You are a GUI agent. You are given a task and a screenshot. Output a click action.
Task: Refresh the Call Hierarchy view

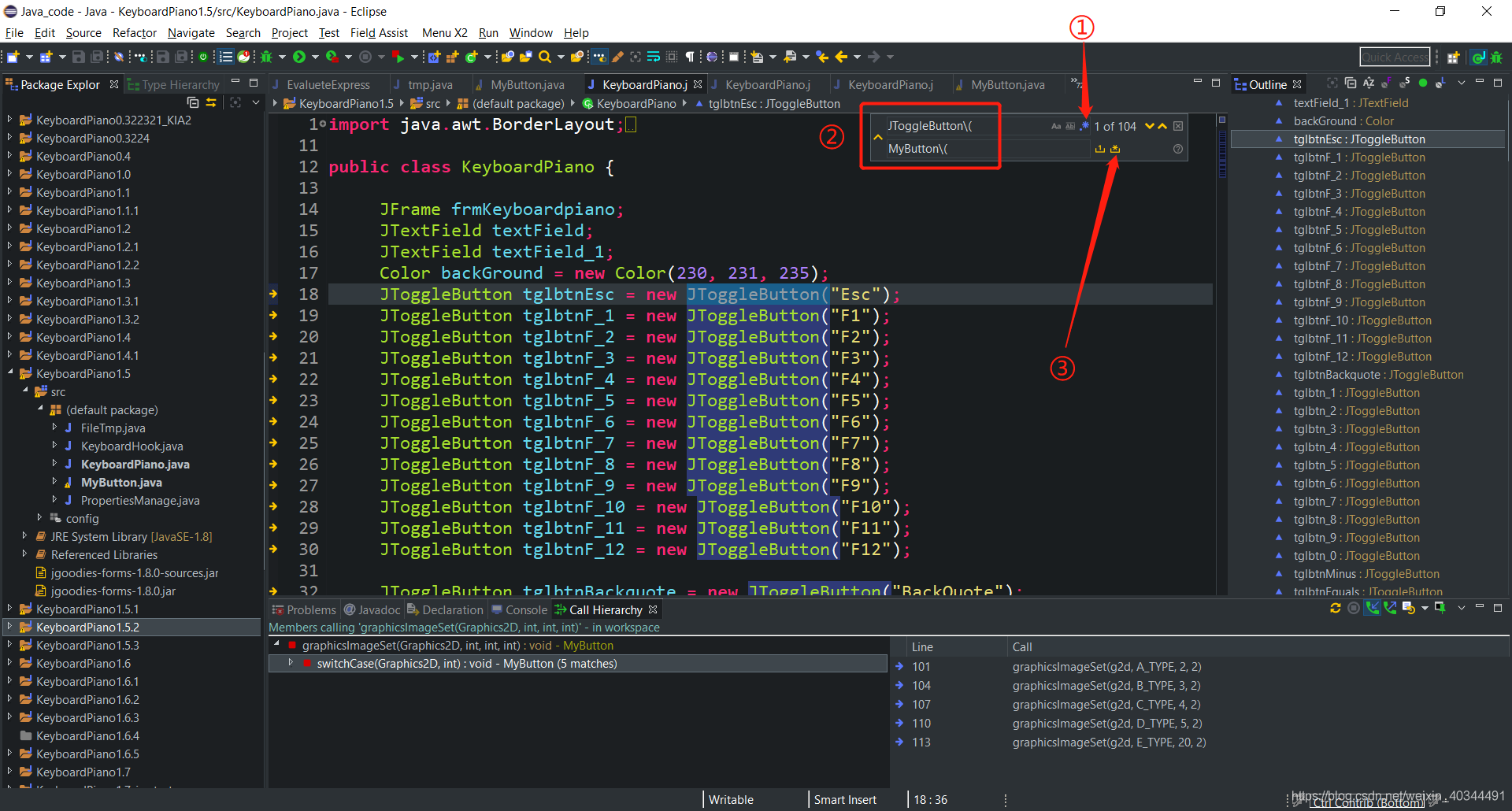(1335, 608)
